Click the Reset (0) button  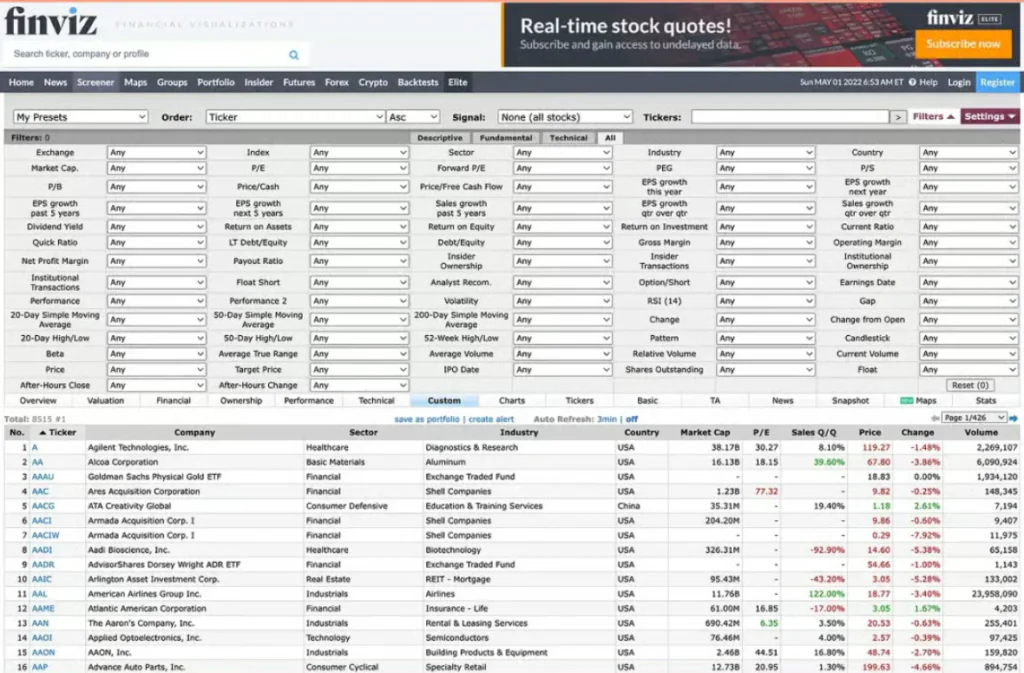point(970,385)
